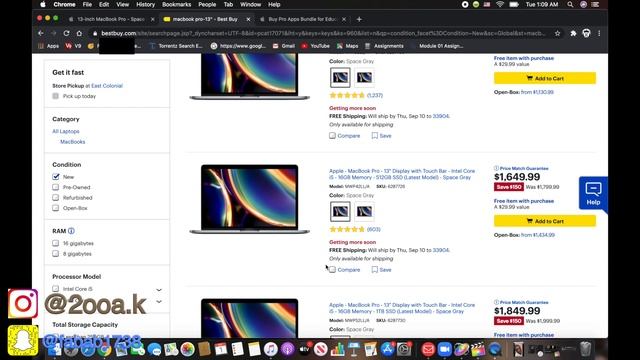Open the YouTube bookmark

(316, 46)
